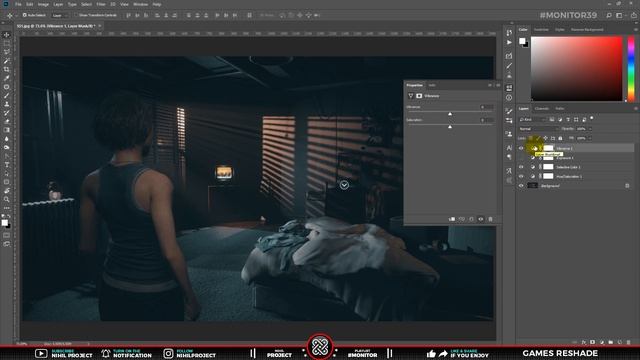Click FOLLOW NIHILPROJECT Instagram banner
The width and height of the screenshot is (640, 360).
(189, 353)
